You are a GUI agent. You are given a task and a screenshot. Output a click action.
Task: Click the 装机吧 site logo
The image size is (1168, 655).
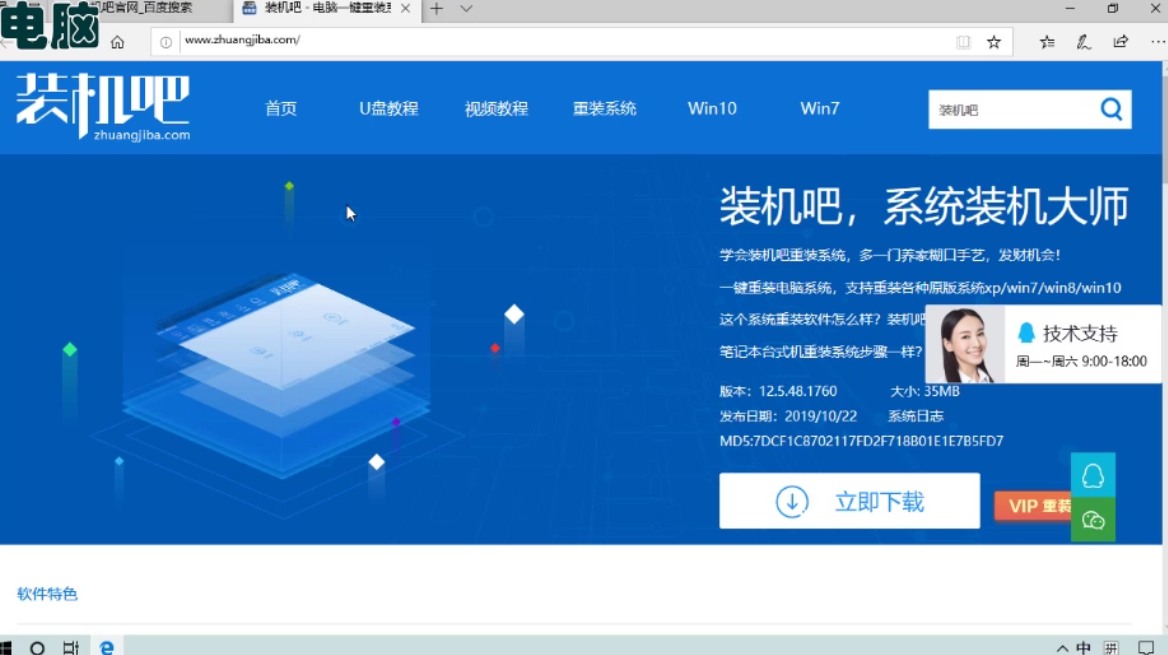tap(104, 107)
